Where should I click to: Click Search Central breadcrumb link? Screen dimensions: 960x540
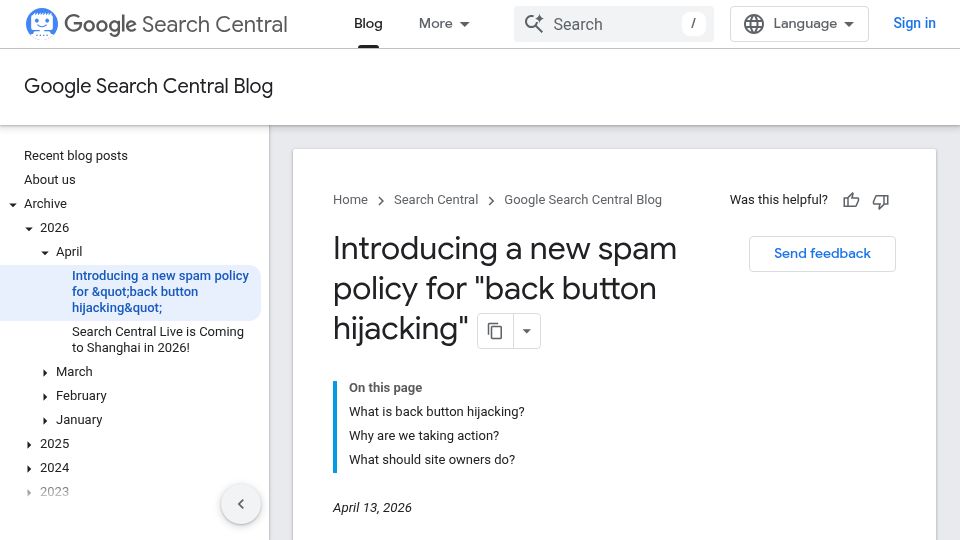(x=436, y=200)
